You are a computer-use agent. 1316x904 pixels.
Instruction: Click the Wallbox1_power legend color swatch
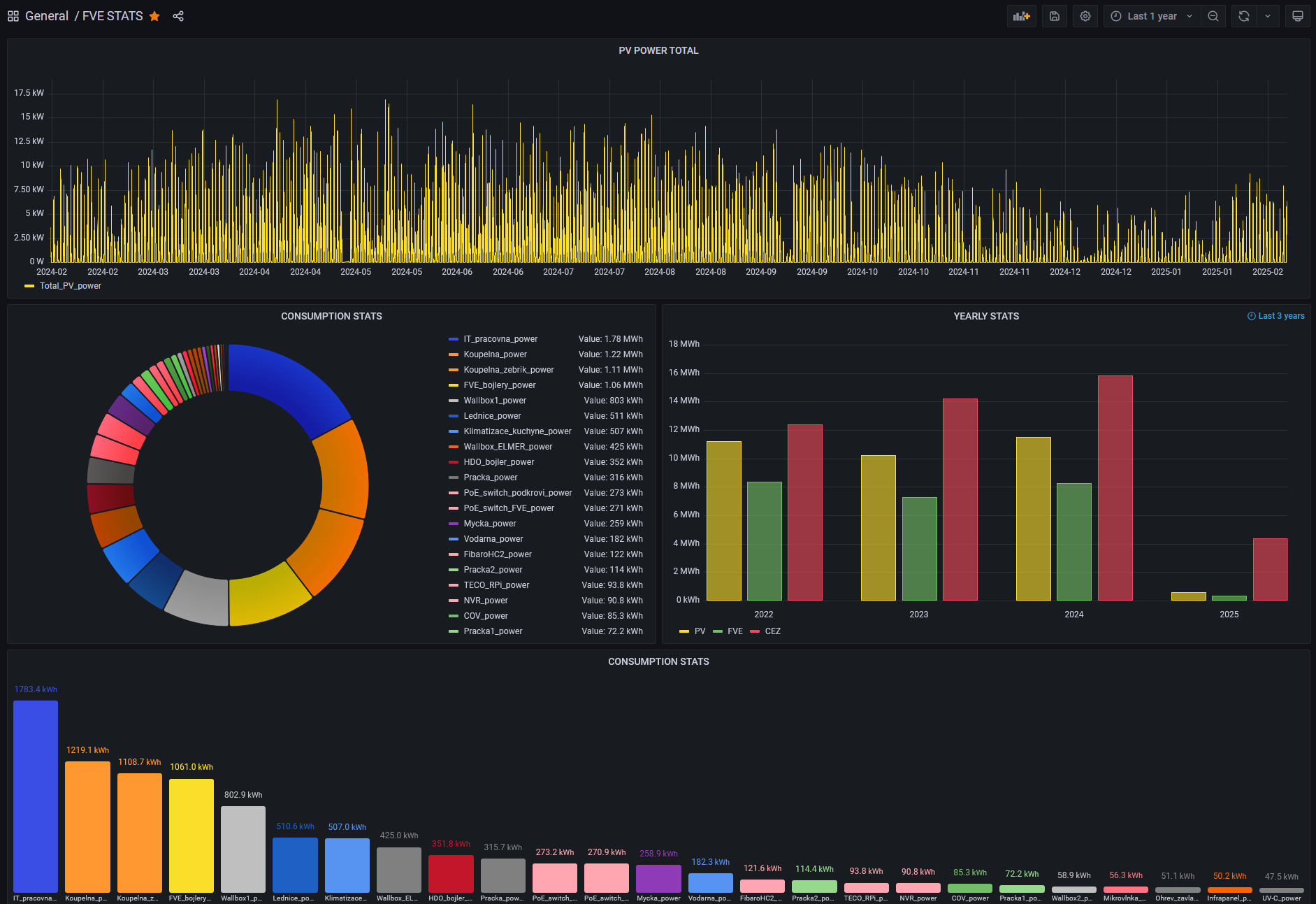pos(454,401)
